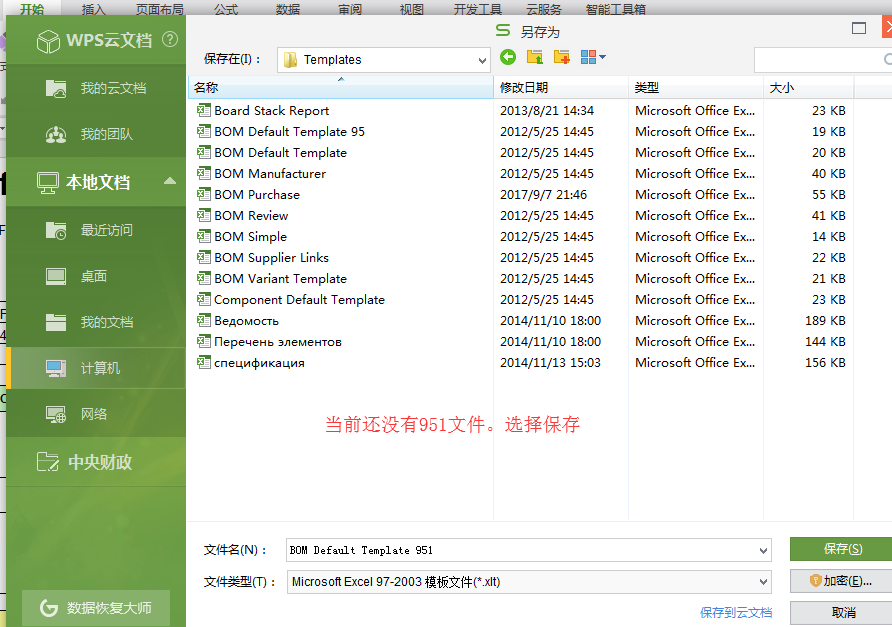Image resolution: width=892 pixels, height=627 pixels.
Task: Open the view mode dropdown icon
Action: (593, 57)
